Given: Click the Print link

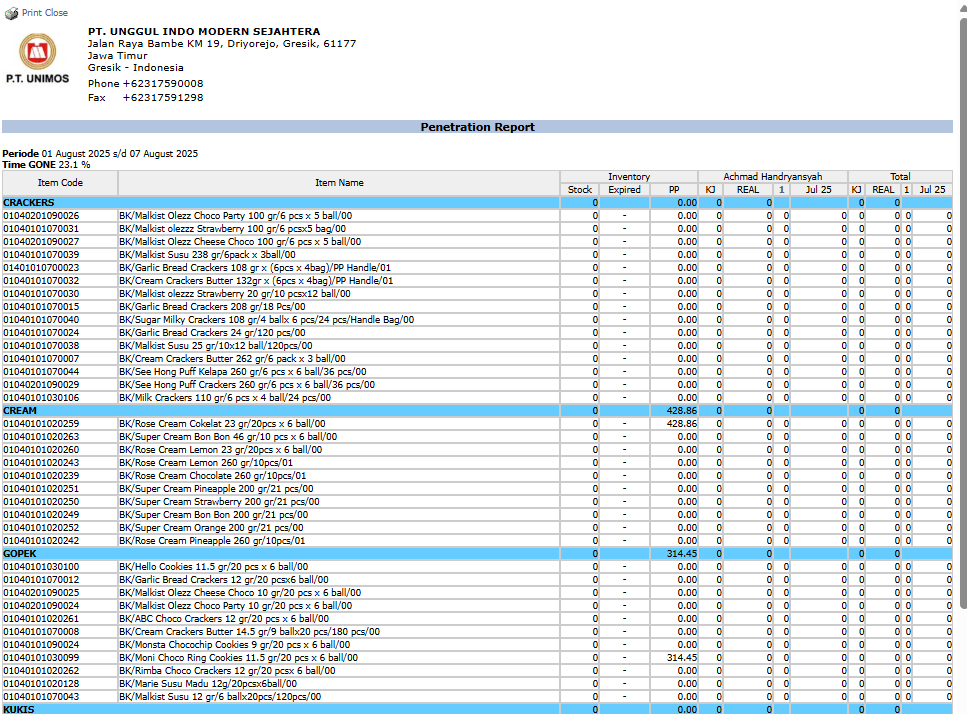Looking at the screenshot, I should tap(32, 13).
